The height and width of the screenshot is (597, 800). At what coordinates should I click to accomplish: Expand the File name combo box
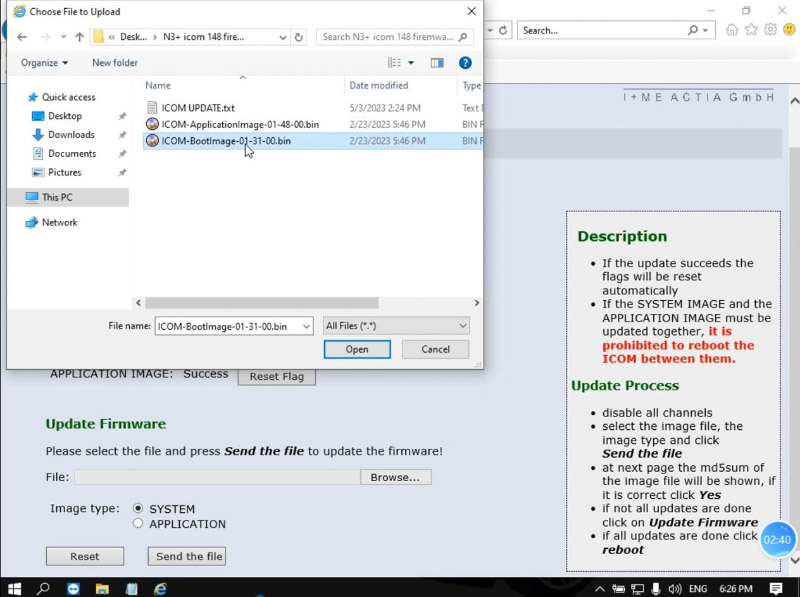pos(306,326)
